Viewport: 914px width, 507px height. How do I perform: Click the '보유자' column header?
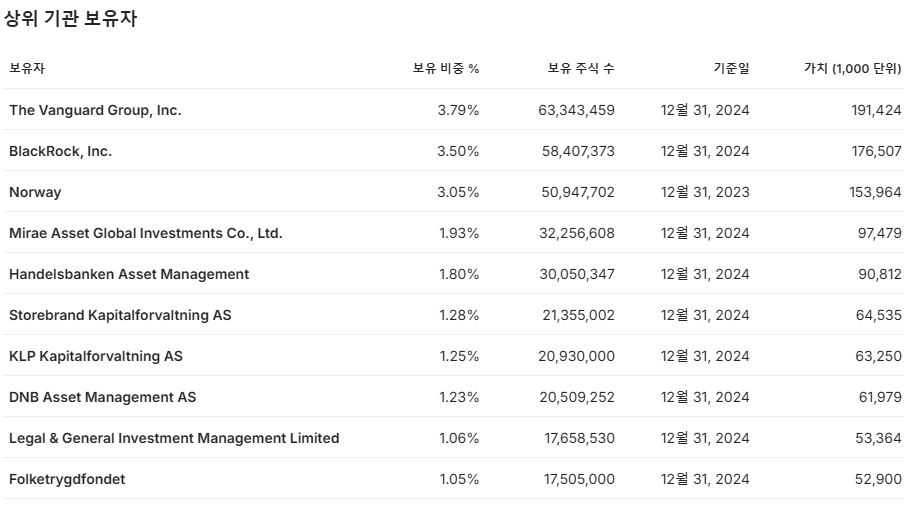[27, 68]
